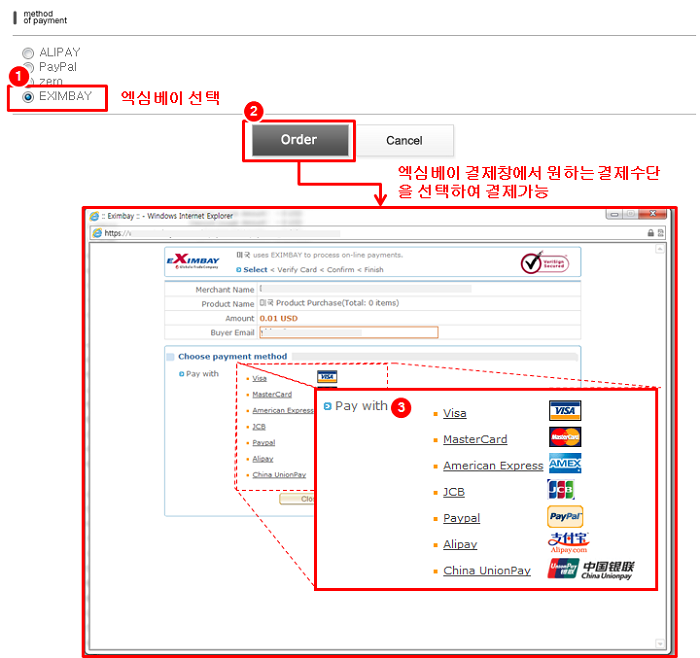Click the padlock security icon in address bar
The width and height of the screenshot is (700, 658).
650,233
